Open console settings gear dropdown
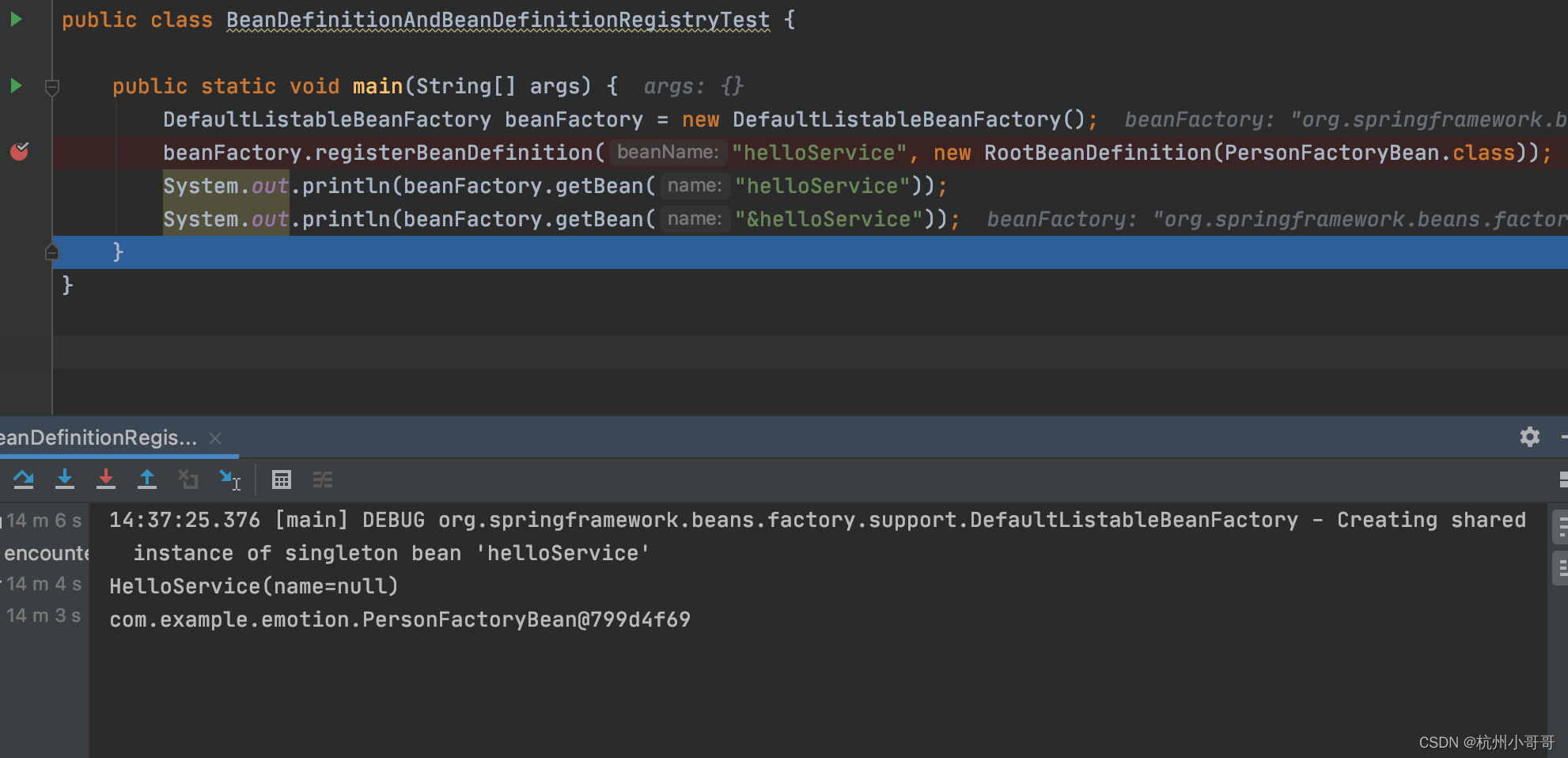 click(x=1530, y=437)
